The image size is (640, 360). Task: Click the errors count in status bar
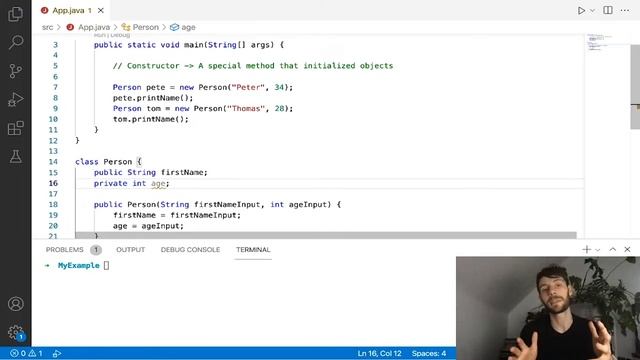(x=18, y=353)
